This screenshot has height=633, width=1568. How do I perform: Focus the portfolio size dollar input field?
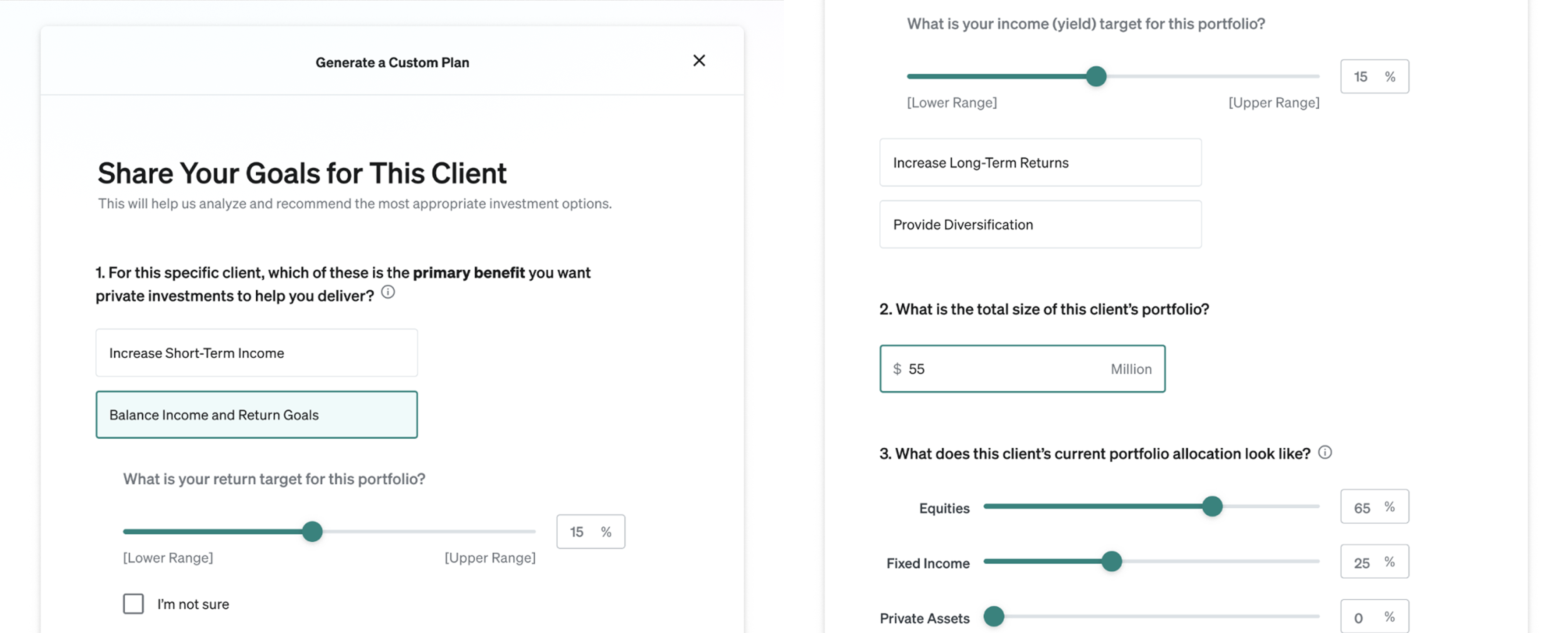pyautogui.click(x=1022, y=369)
